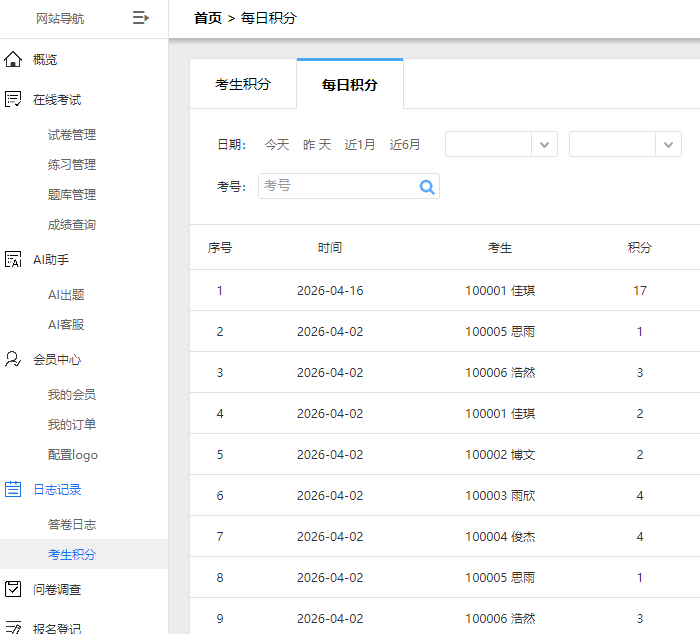Open 试卷管理 submenu item

pos(72,134)
